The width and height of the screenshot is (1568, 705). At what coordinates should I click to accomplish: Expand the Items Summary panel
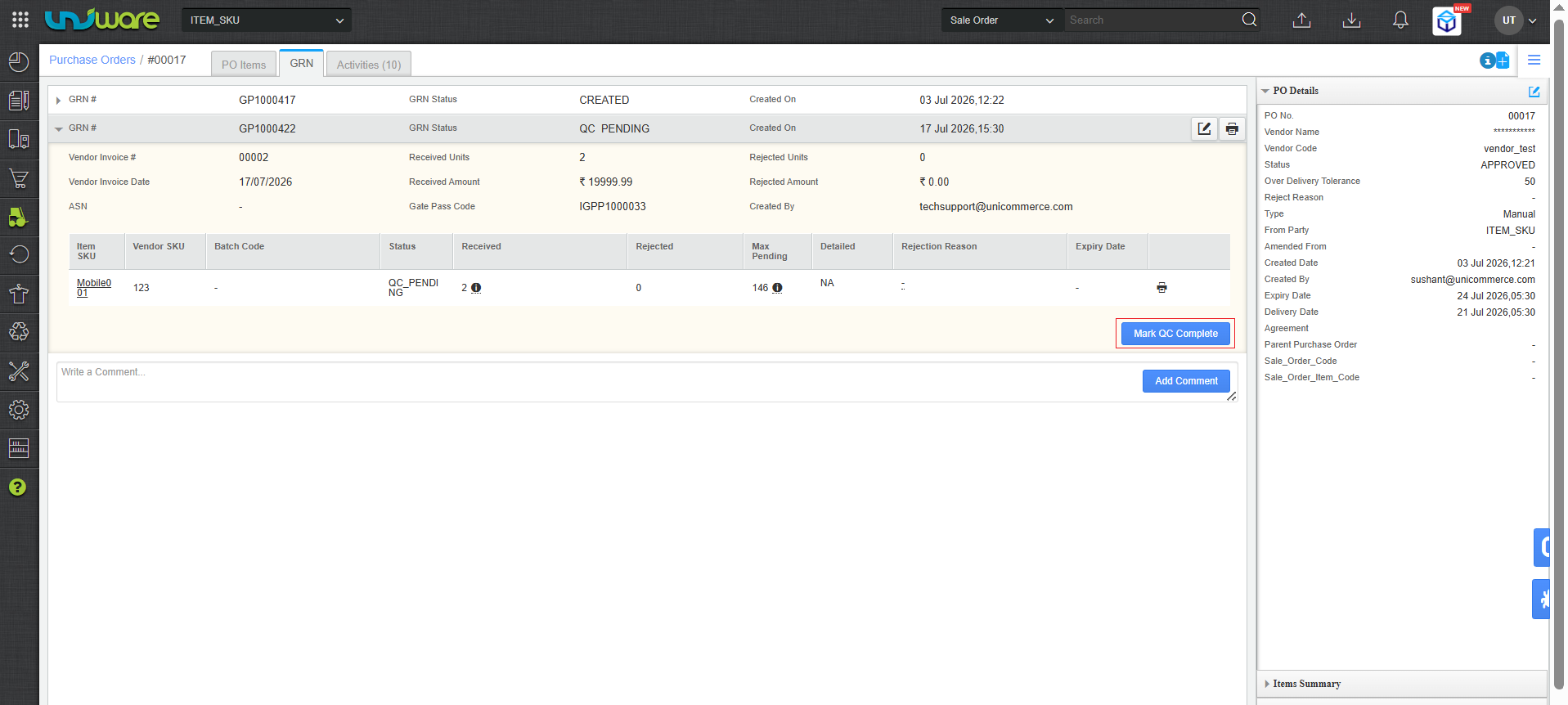(1267, 684)
